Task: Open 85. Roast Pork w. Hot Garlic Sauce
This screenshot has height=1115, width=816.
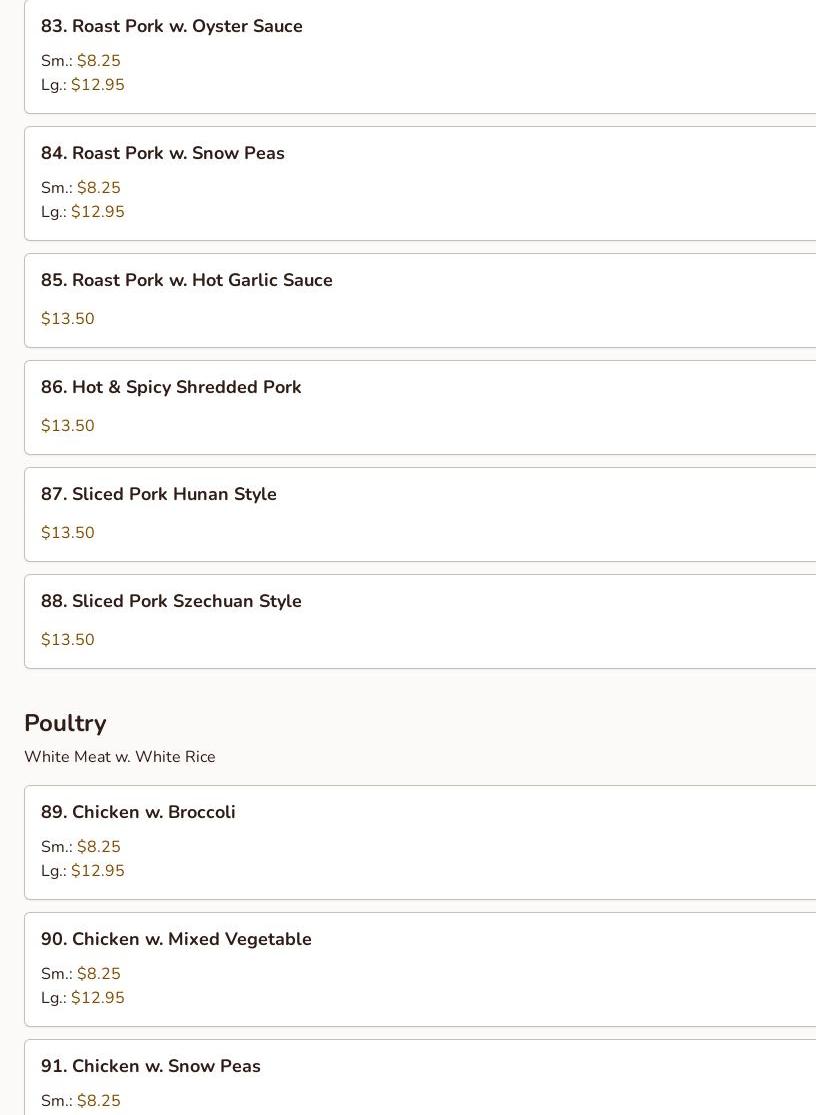Action: (x=186, y=280)
